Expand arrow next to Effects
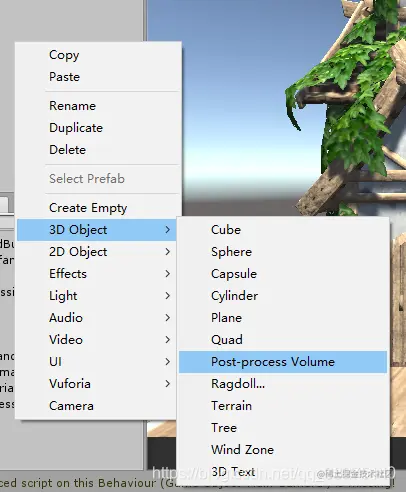Viewport: 406px width, 492px height. (168, 274)
